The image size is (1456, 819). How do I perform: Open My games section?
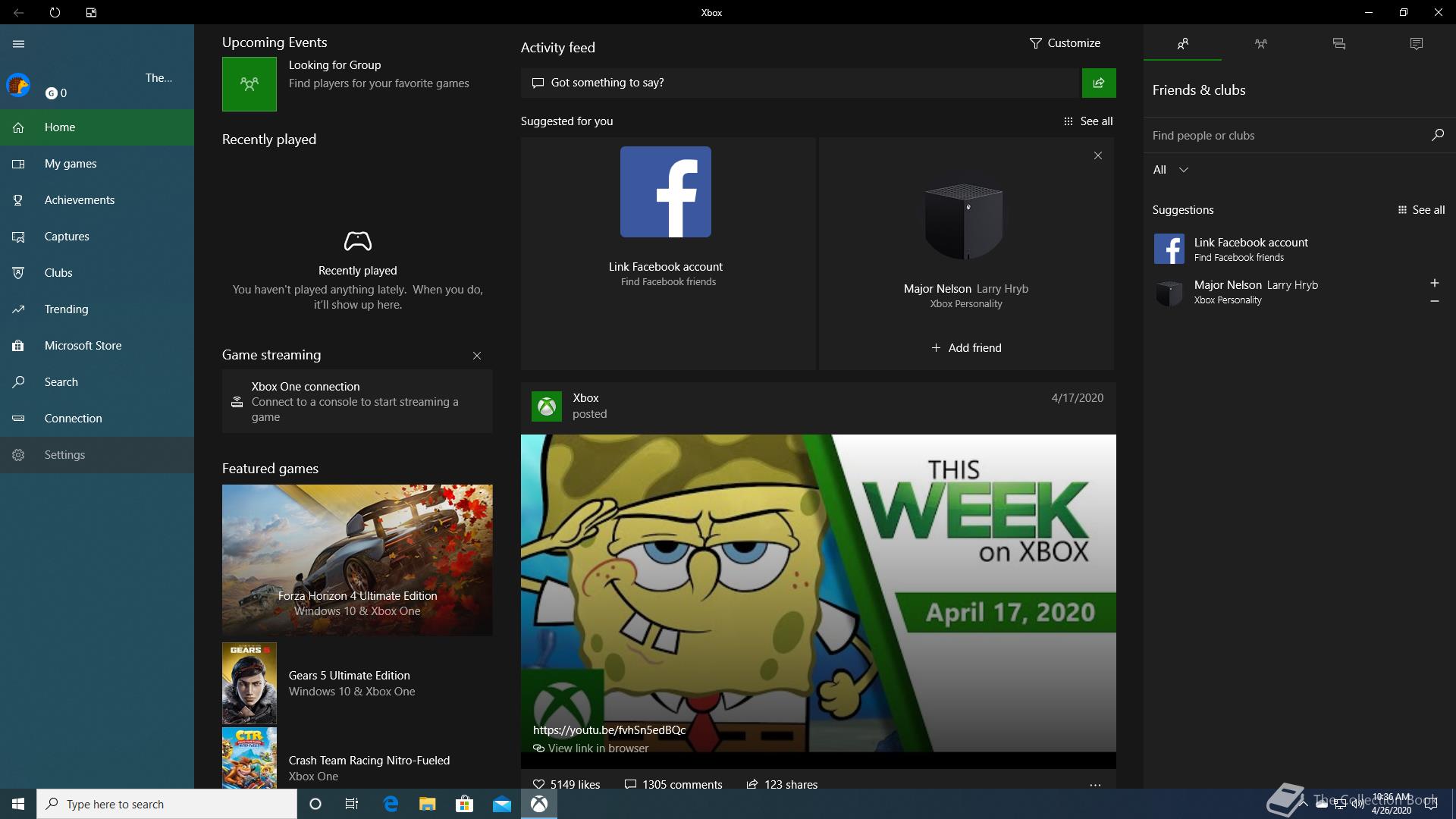pos(97,164)
